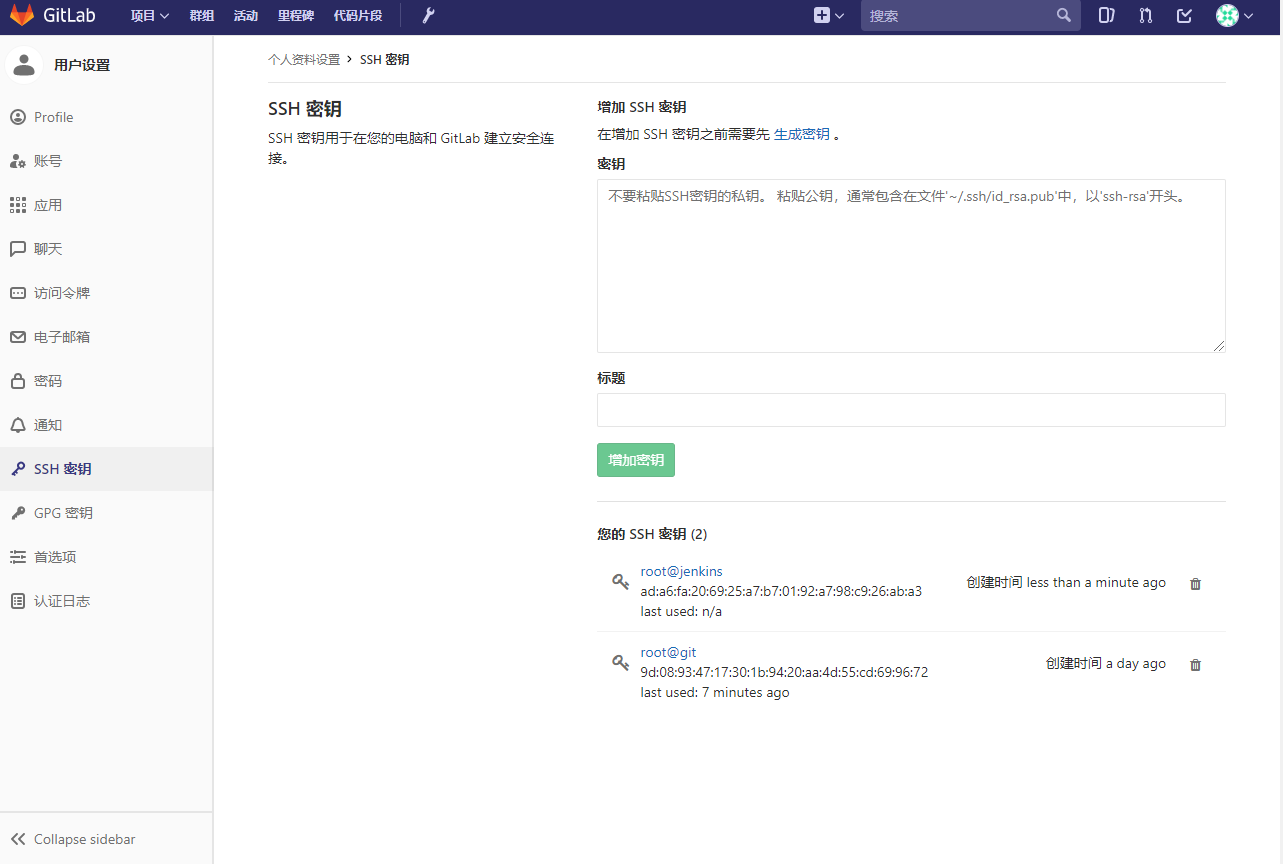1283x864 pixels.
Task: Open GPG 密钥 settings in sidebar
Action: pyautogui.click(x=61, y=512)
